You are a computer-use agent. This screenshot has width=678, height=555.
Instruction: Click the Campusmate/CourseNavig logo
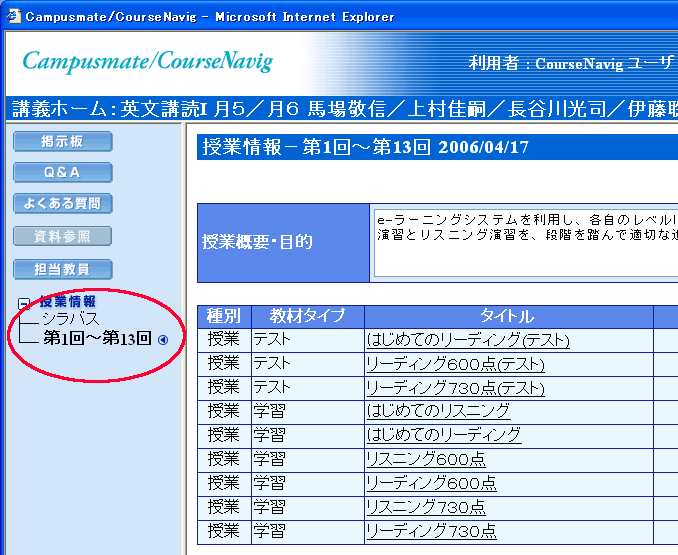[147, 61]
